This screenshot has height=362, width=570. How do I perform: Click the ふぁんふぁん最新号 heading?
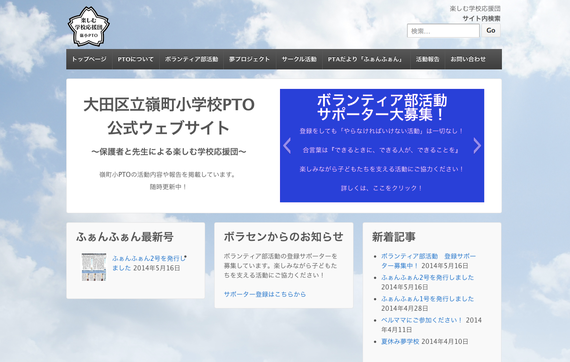(125, 237)
